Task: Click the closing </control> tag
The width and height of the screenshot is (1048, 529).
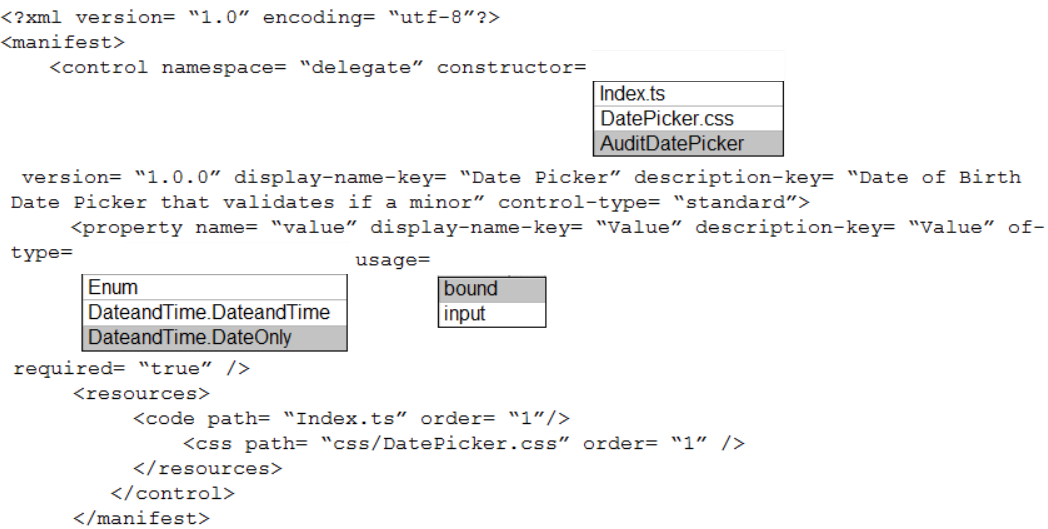Action: click(172, 493)
